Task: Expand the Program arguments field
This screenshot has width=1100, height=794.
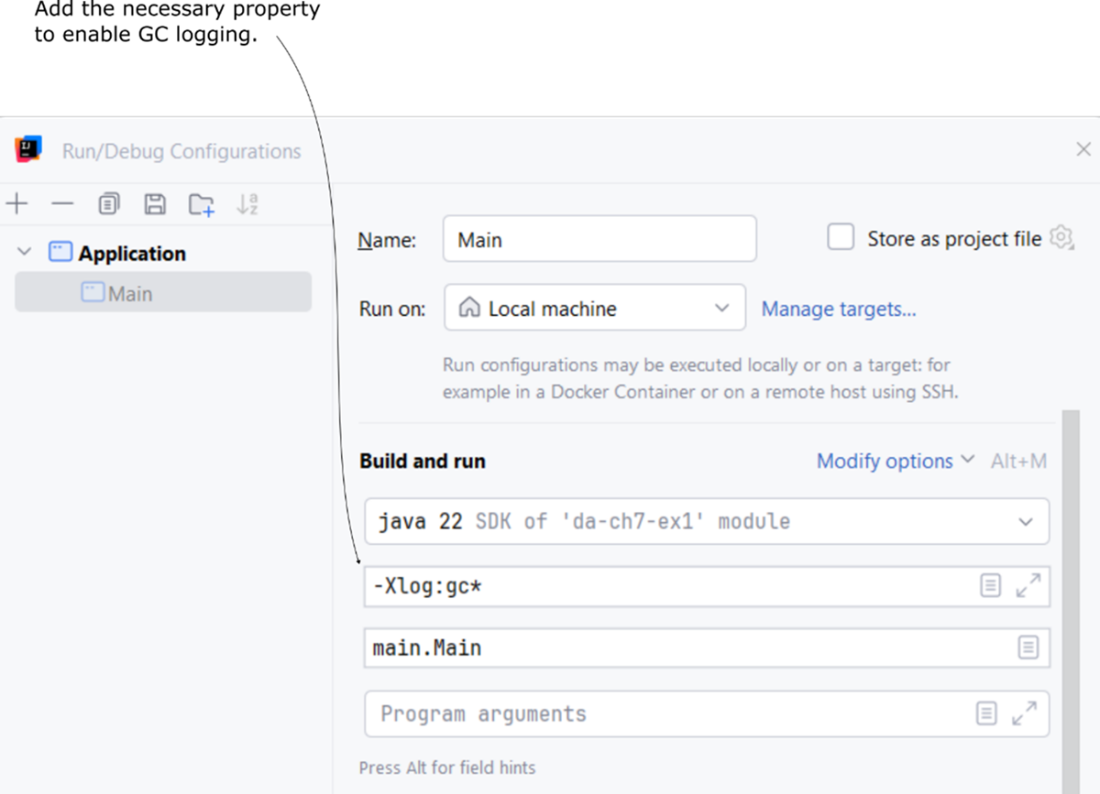Action: tap(1024, 714)
